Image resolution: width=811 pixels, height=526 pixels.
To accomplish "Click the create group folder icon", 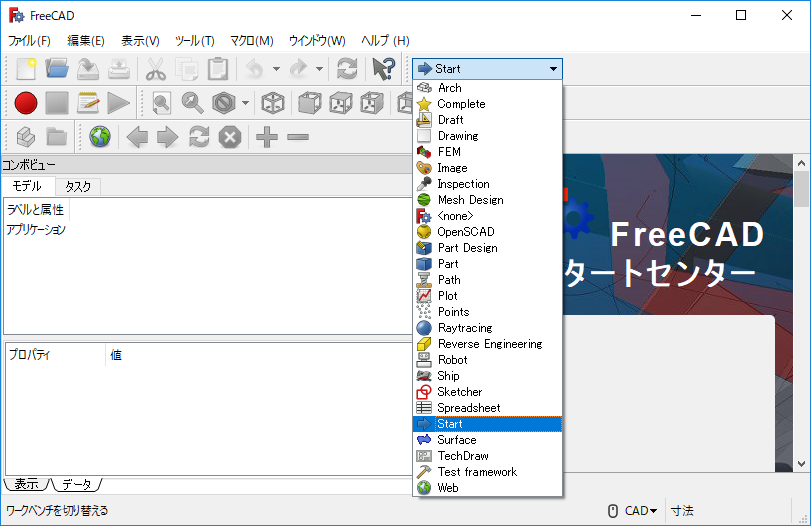I will point(57,137).
